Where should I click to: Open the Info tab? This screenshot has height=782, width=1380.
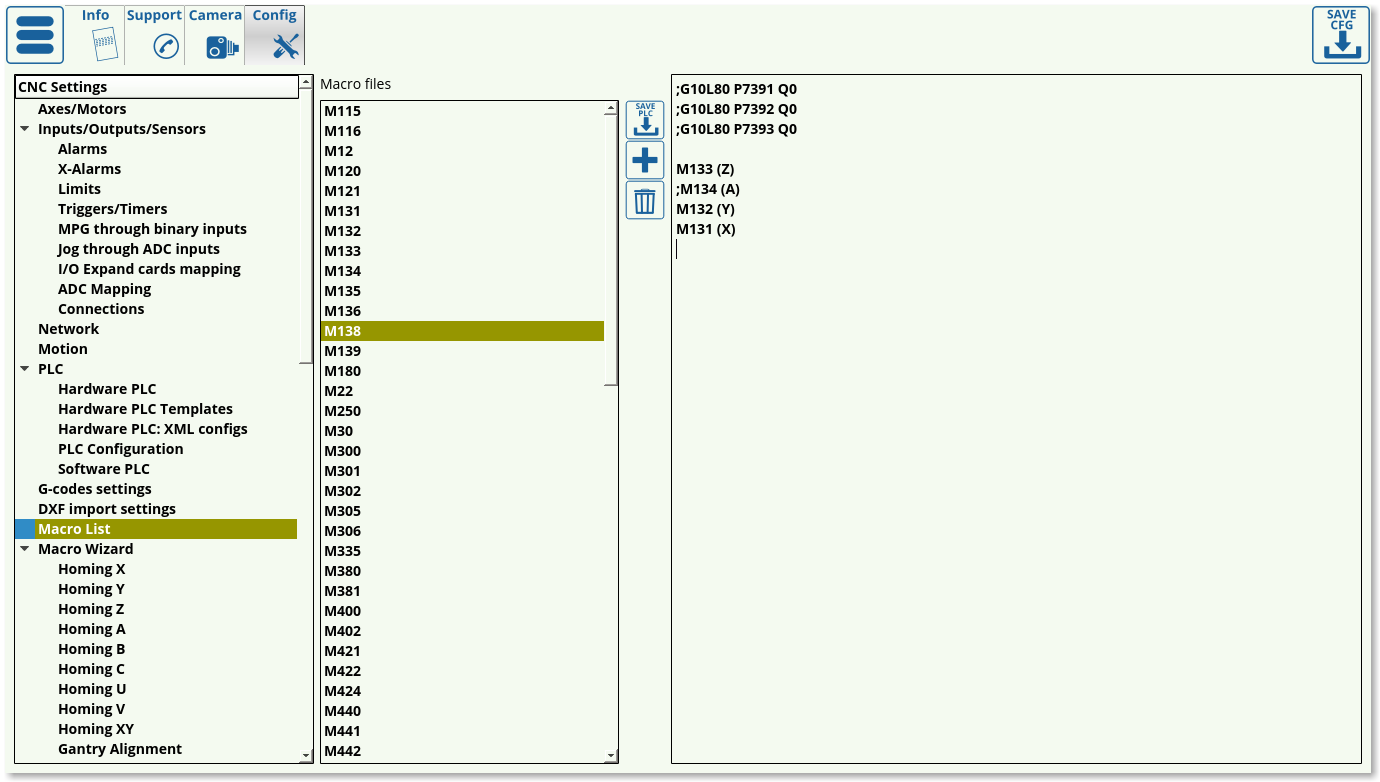tap(96, 35)
